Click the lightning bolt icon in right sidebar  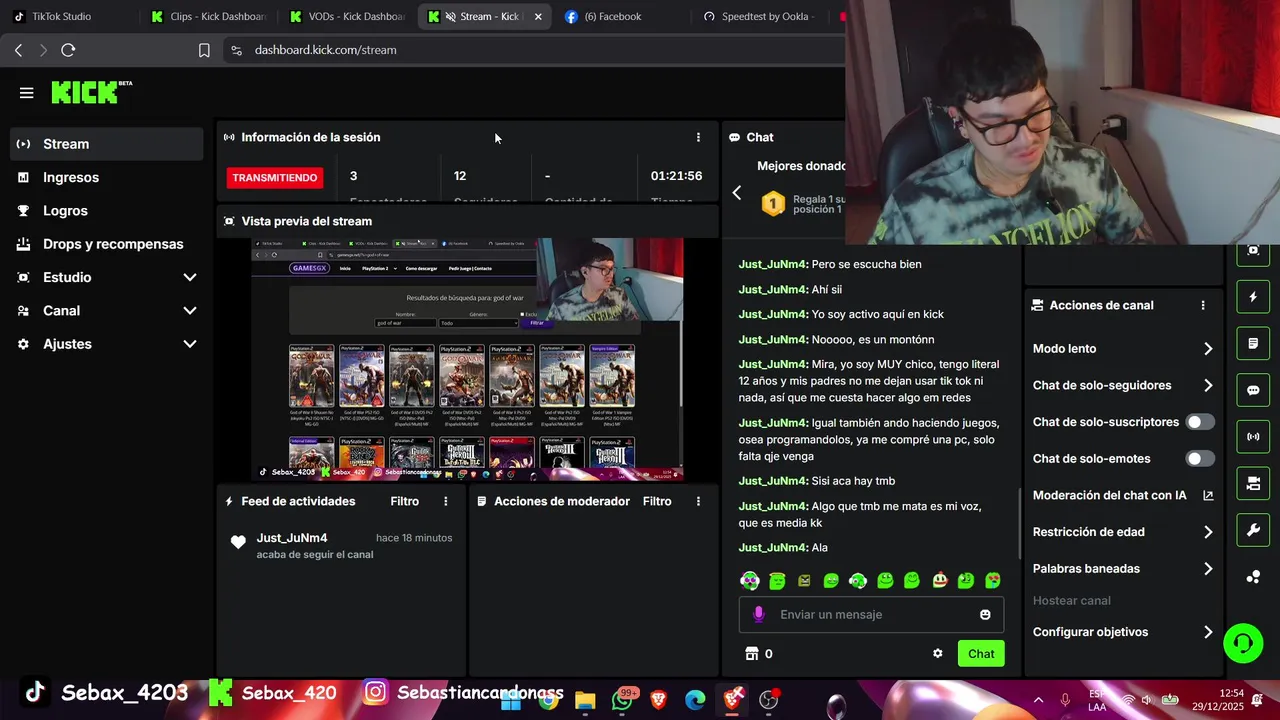click(1253, 297)
